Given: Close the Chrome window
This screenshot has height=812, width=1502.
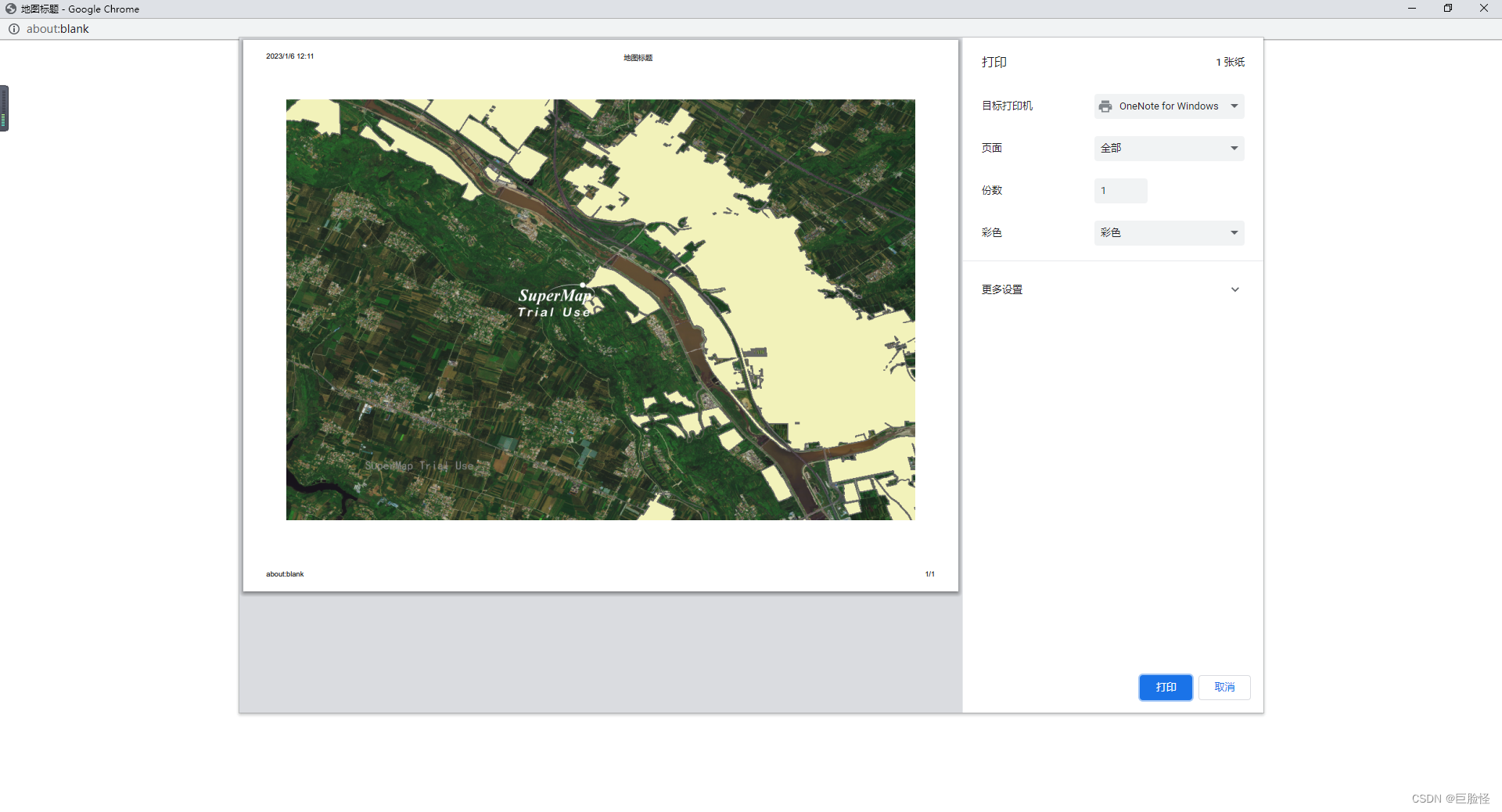Looking at the screenshot, I should (1484, 9).
